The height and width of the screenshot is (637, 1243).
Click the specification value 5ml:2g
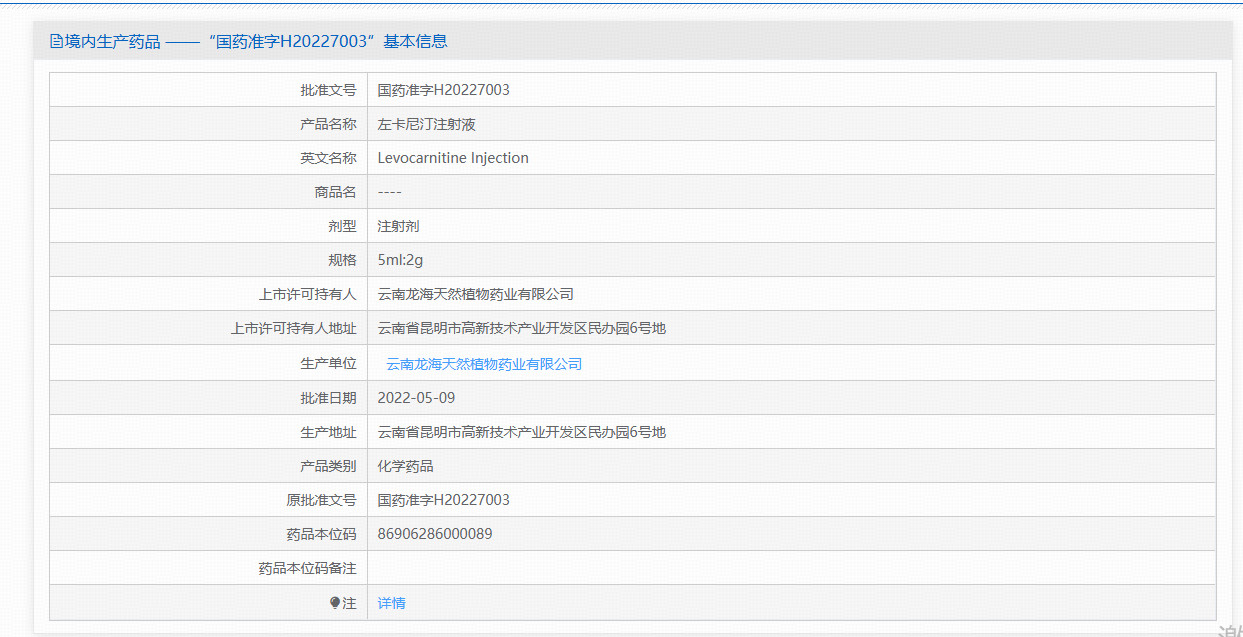coord(400,260)
